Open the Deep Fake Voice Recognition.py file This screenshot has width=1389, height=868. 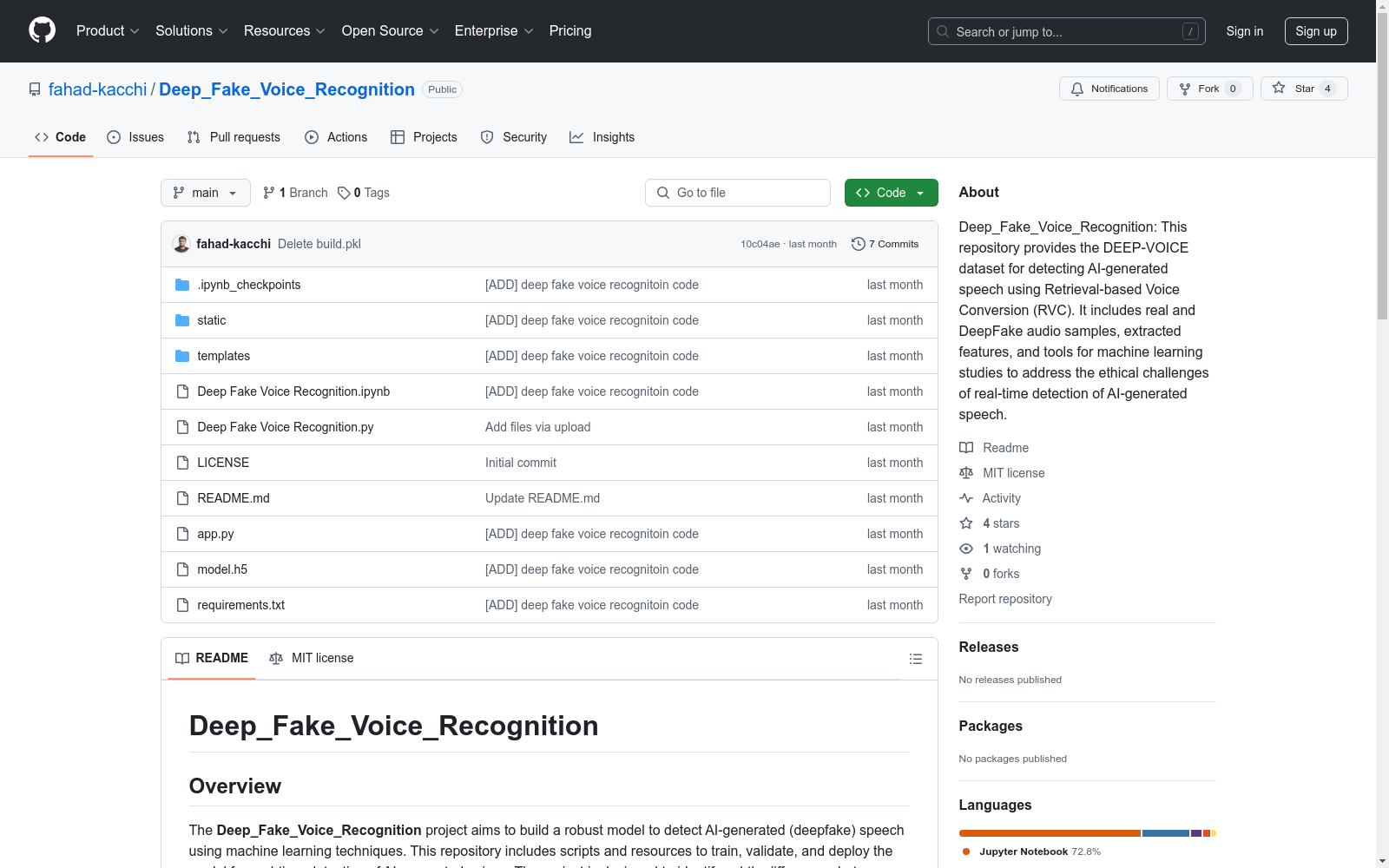tap(286, 427)
